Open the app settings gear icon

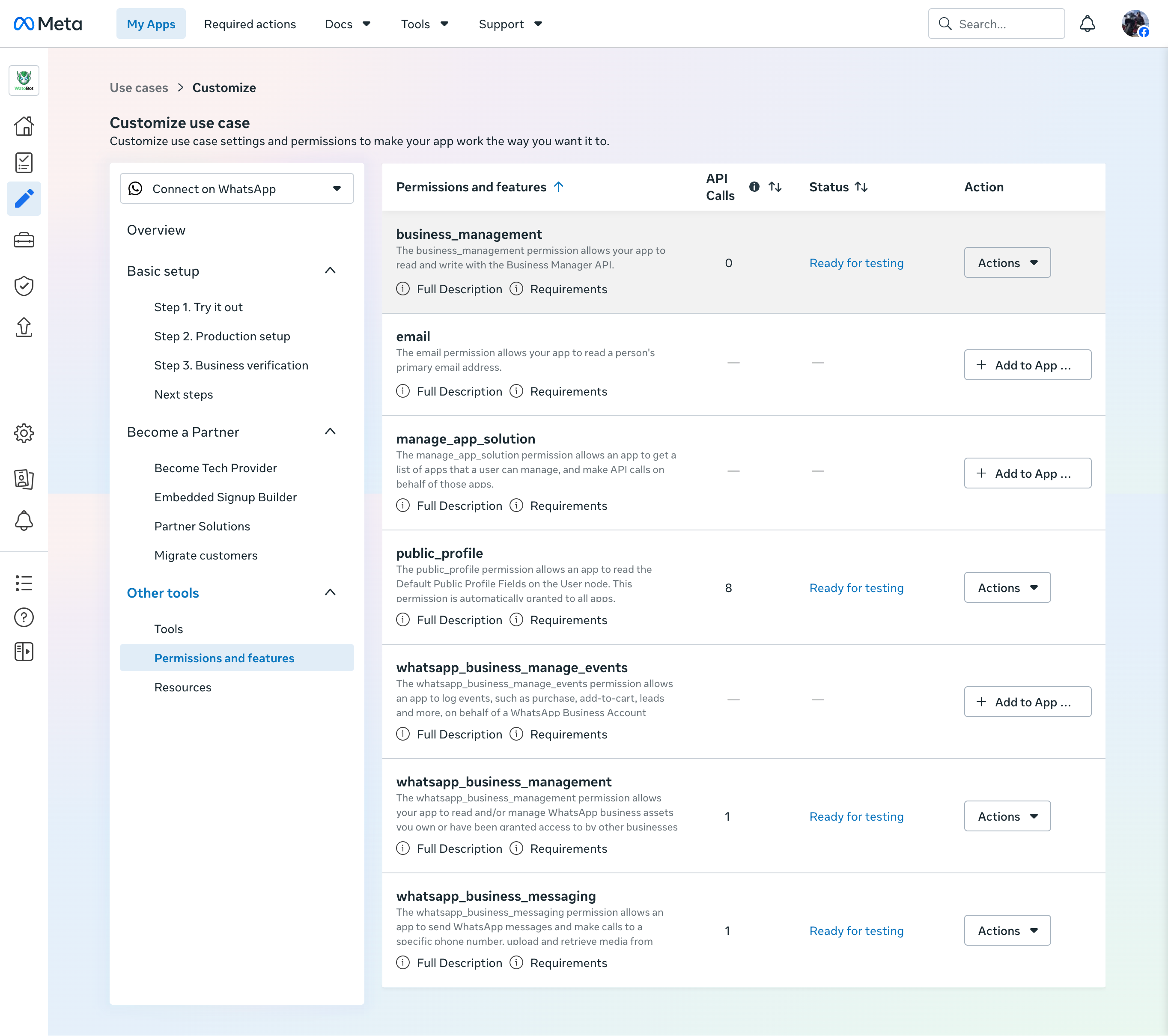(x=24, y=433)
